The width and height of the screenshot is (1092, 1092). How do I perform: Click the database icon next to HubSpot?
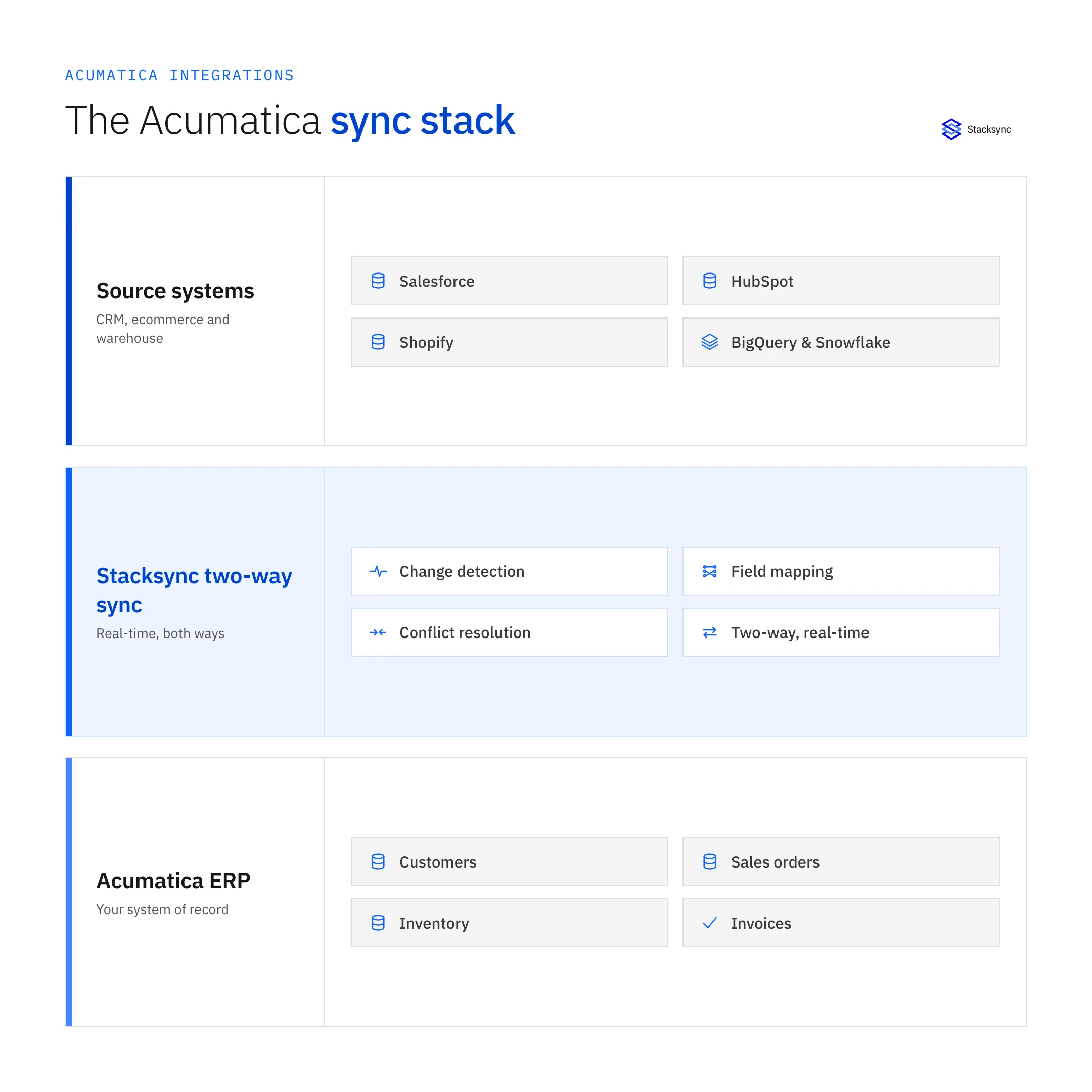(709, 281)
